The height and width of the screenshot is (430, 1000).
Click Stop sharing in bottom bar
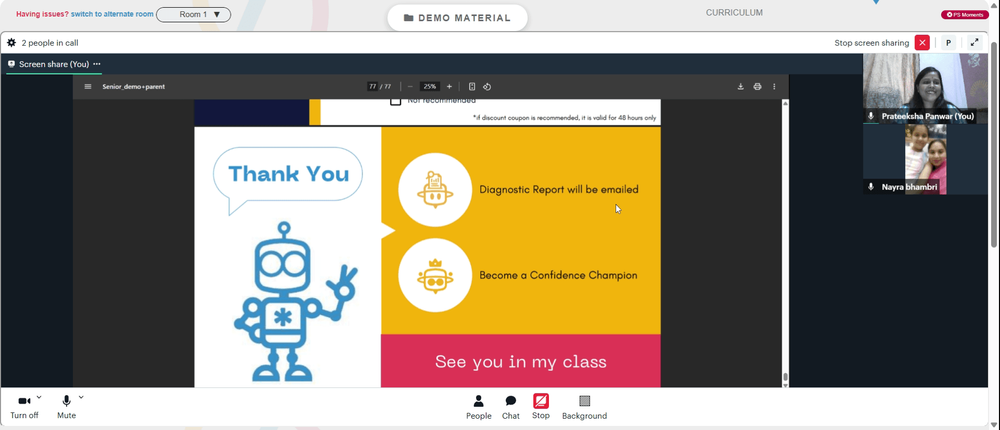tap(541, 406)
